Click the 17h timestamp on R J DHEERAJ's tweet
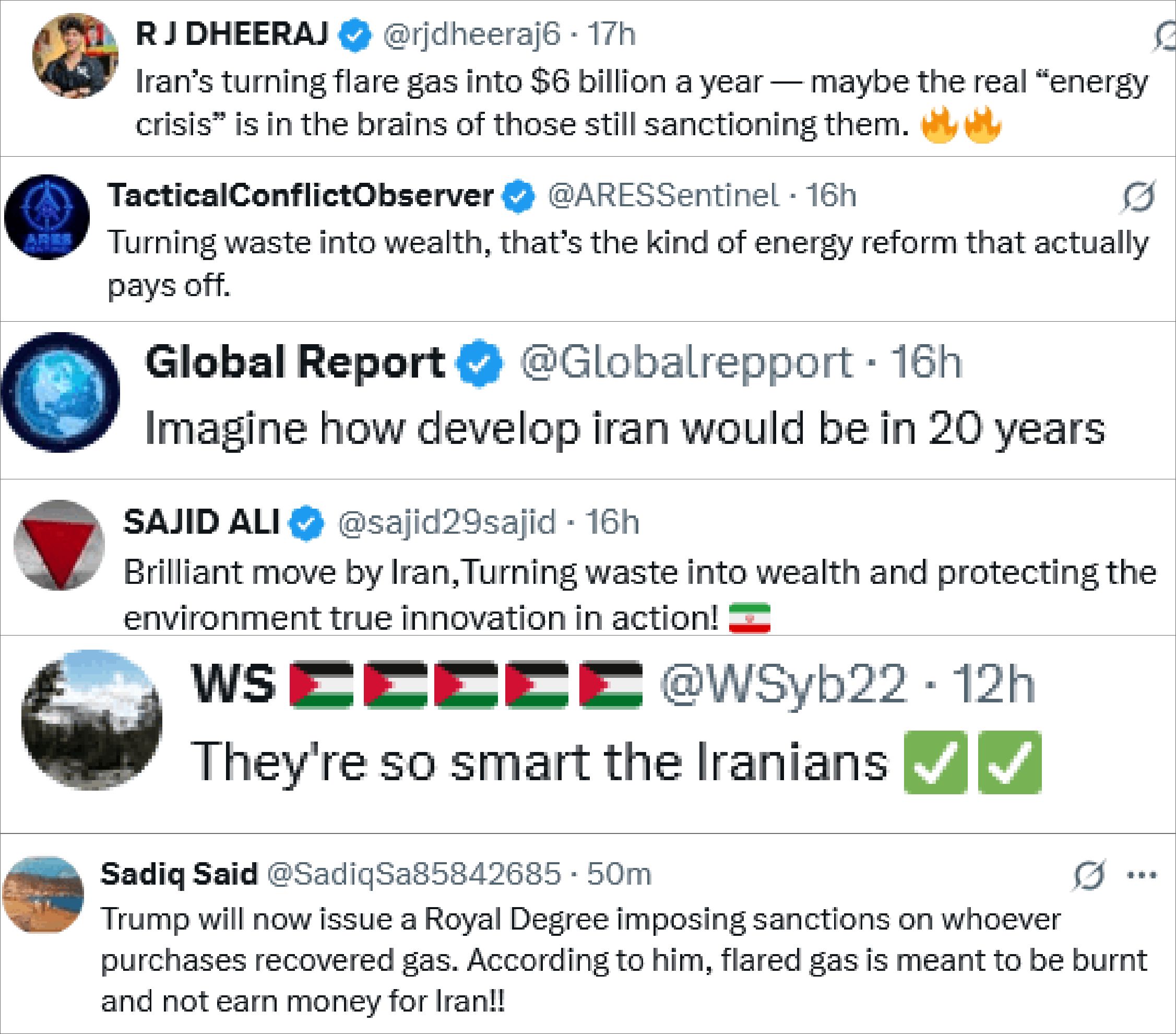 click(611, 34)
